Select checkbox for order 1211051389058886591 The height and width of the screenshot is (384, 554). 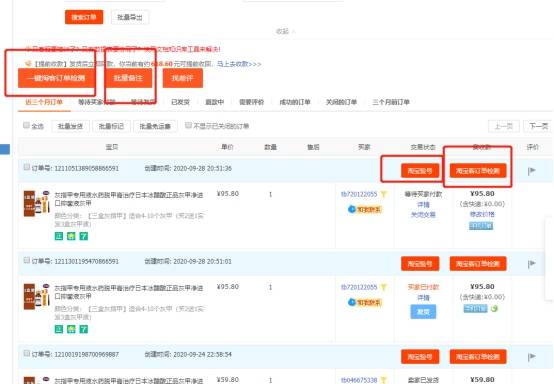26,167
